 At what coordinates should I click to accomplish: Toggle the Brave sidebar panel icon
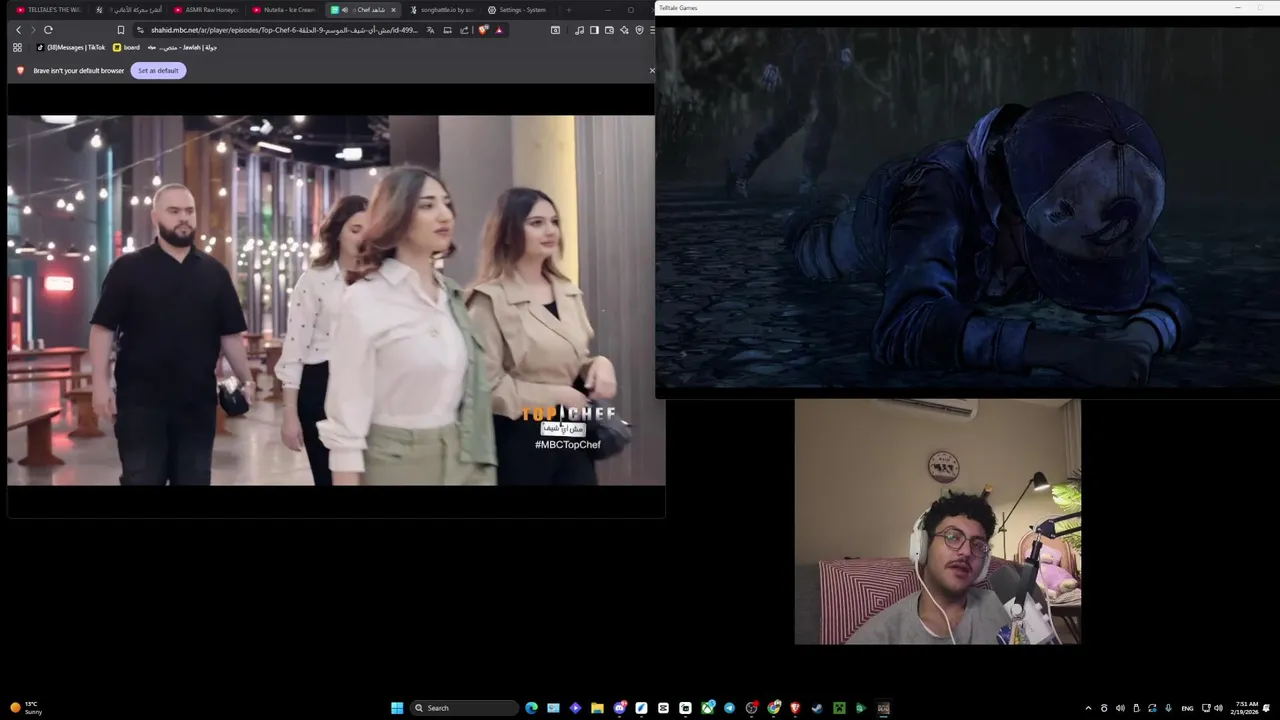(x=594, y=30)
